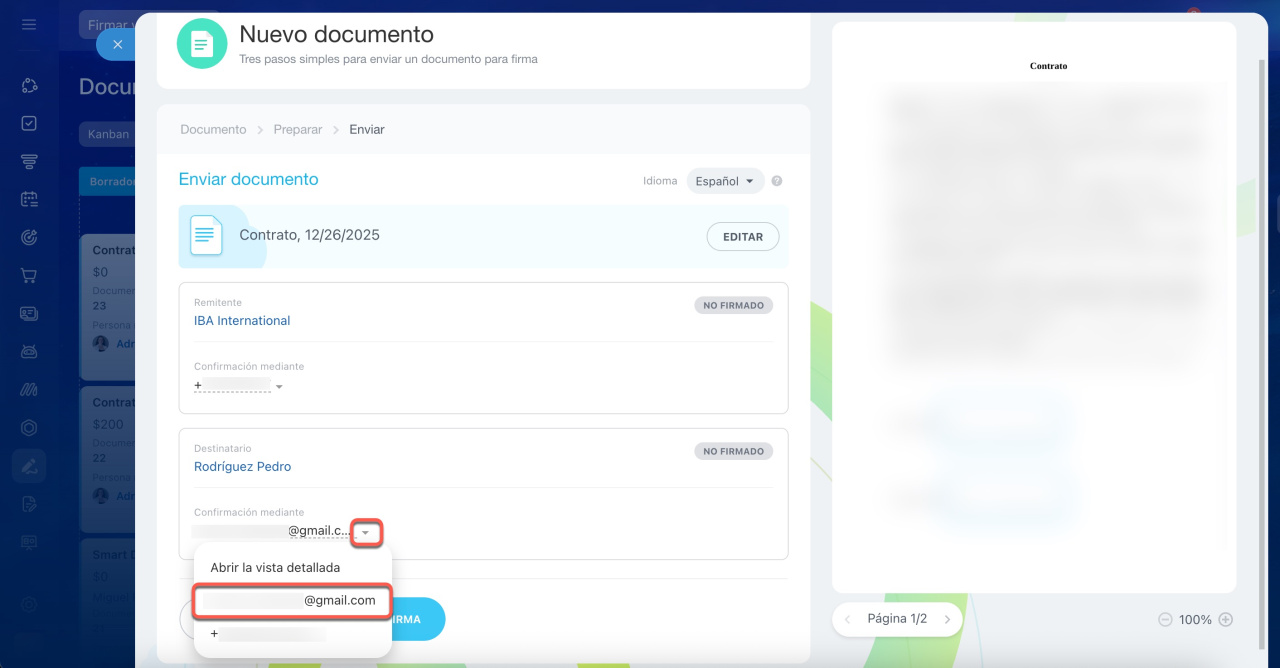The width and height of the screenshot is (1280, 668).
Task: Click the EDITAR button
Action: tap(742, 237)
